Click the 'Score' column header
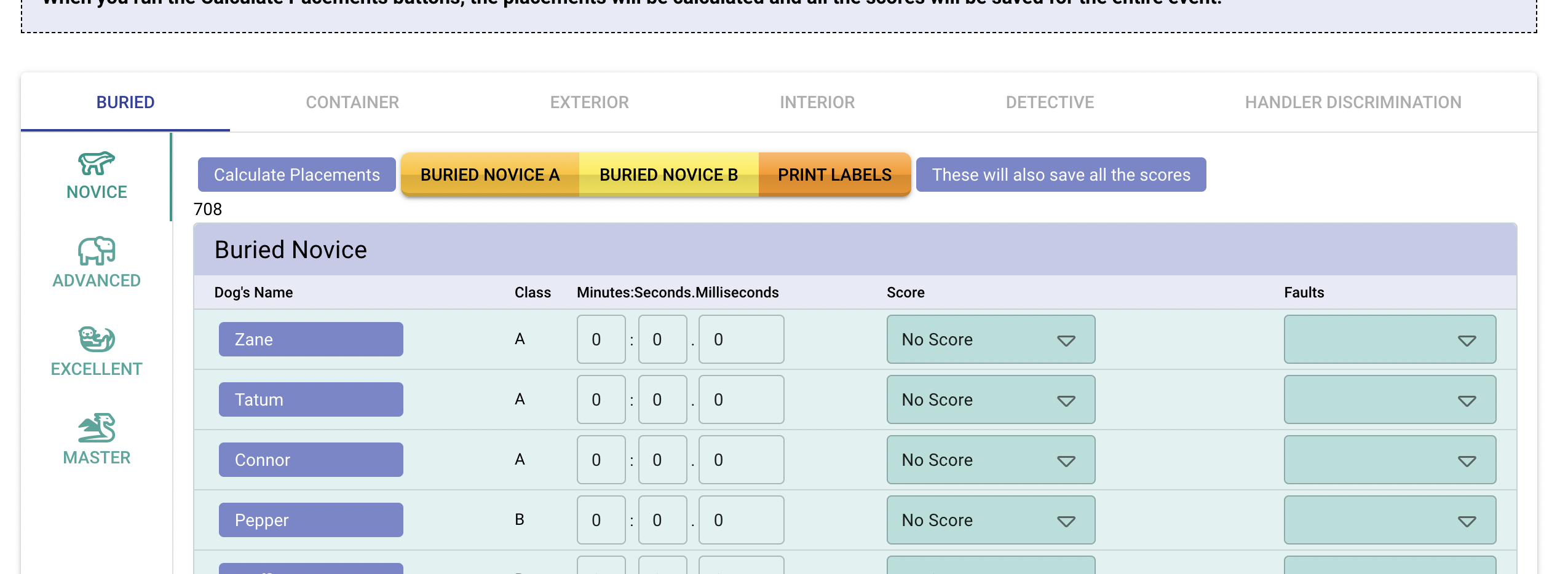This screenshot has width=1568, height=574. (905, 293)
